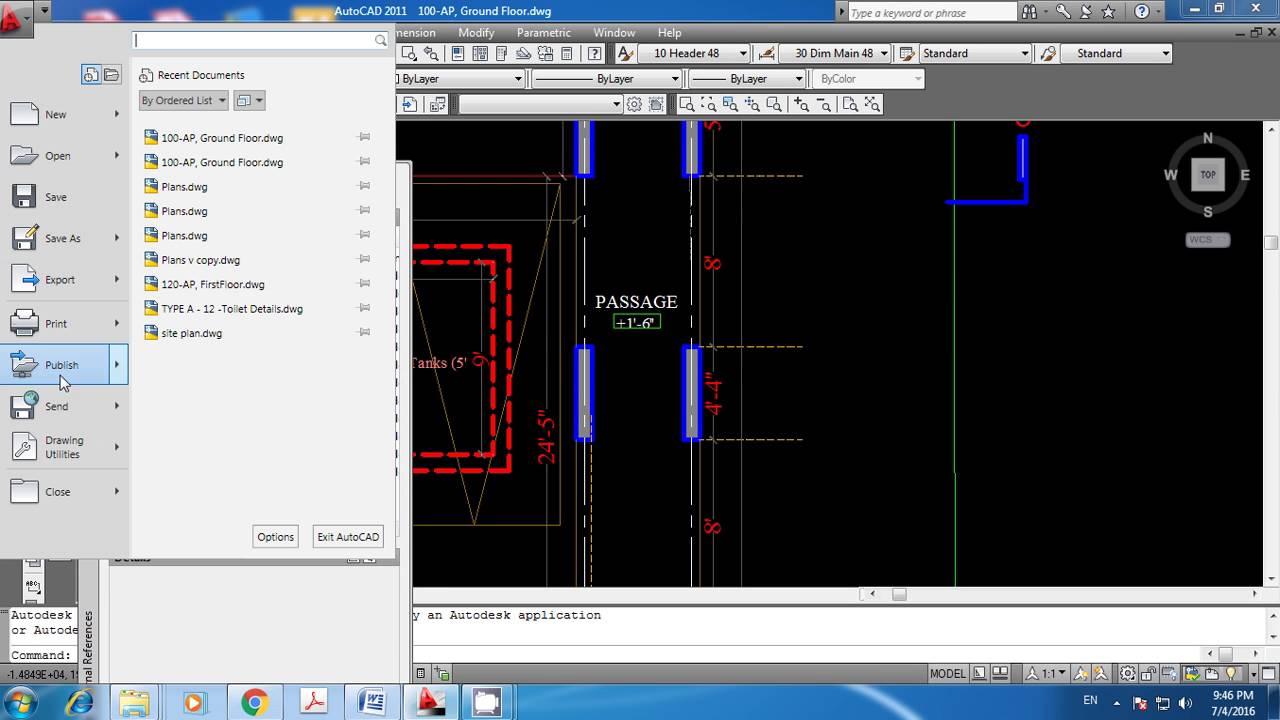Click the Zoom In plus icon
Viewport: 1280px width, 720px height.
[x=801, y=105]
